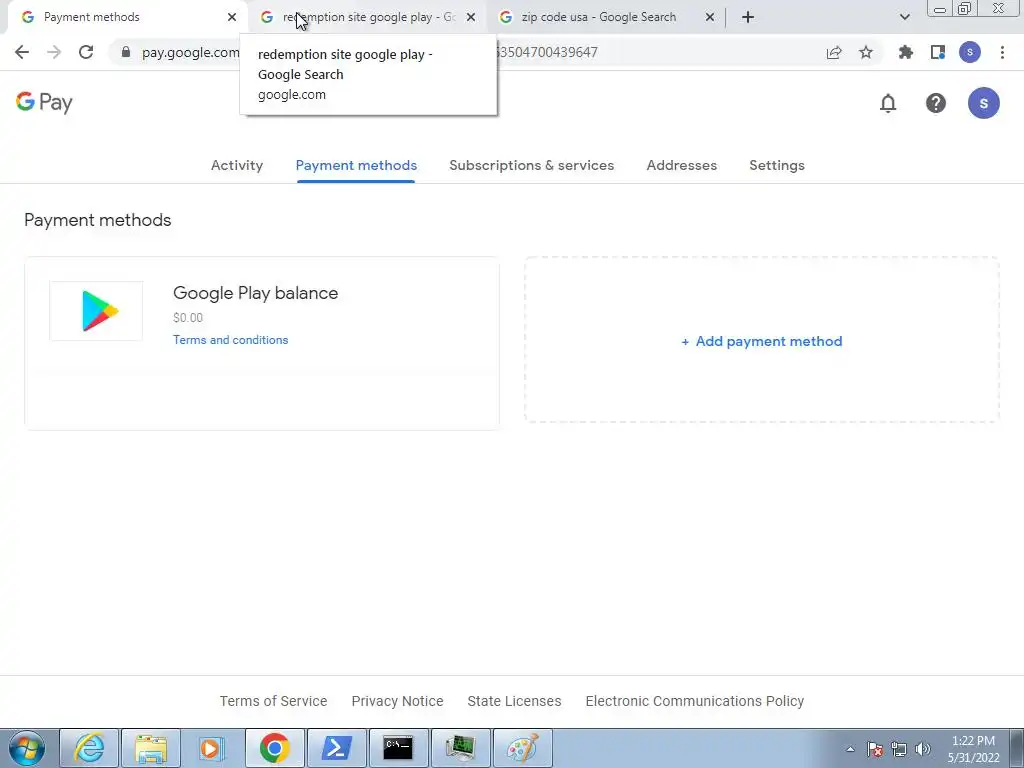Open the Addresses section
The height and width of the screenshot is (768, 1024).
pos(682,165)
